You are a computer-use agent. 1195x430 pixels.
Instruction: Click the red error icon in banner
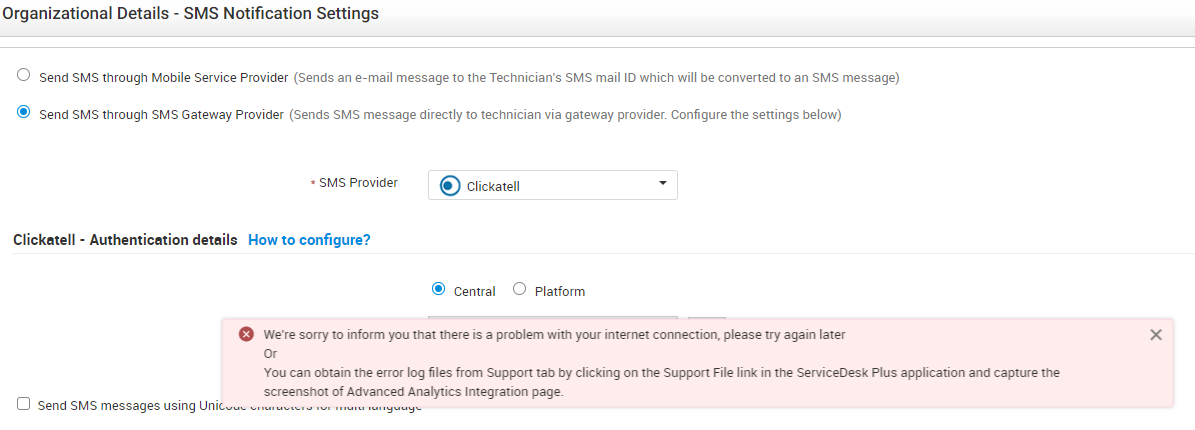tap(246, 334)
